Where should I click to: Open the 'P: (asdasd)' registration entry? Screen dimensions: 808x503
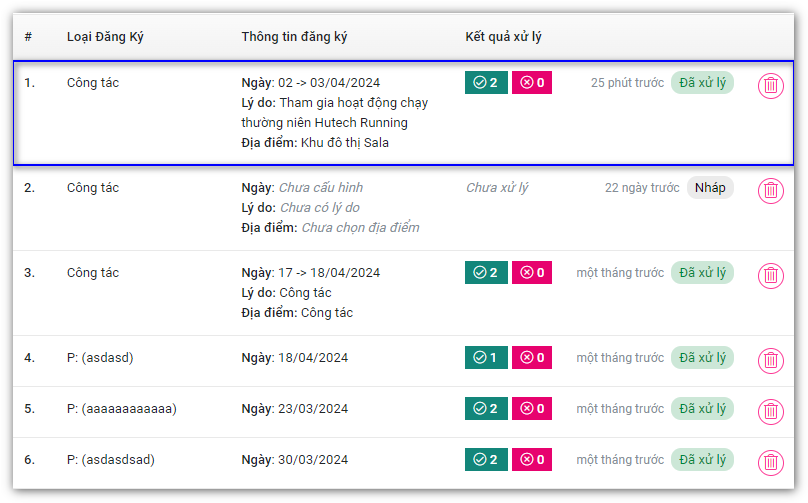point(100,358)
